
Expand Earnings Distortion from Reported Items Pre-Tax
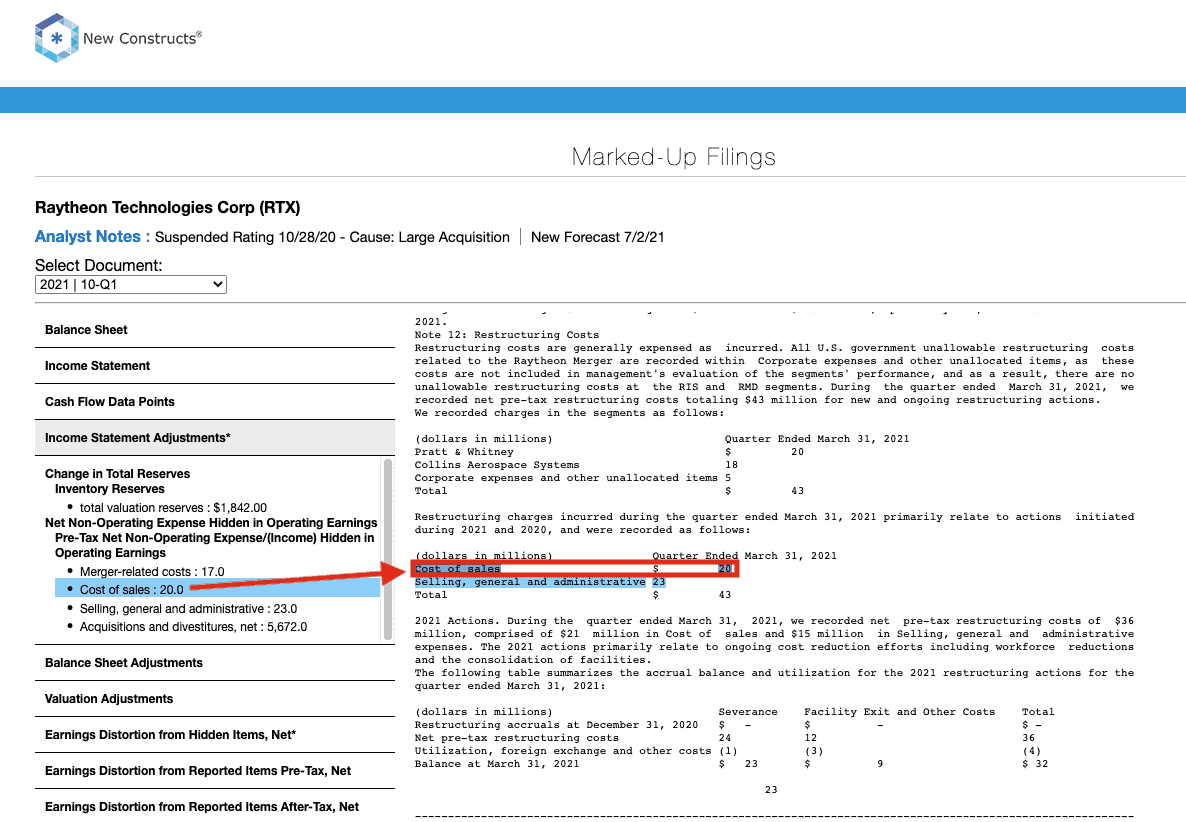(x=215, y=771)
